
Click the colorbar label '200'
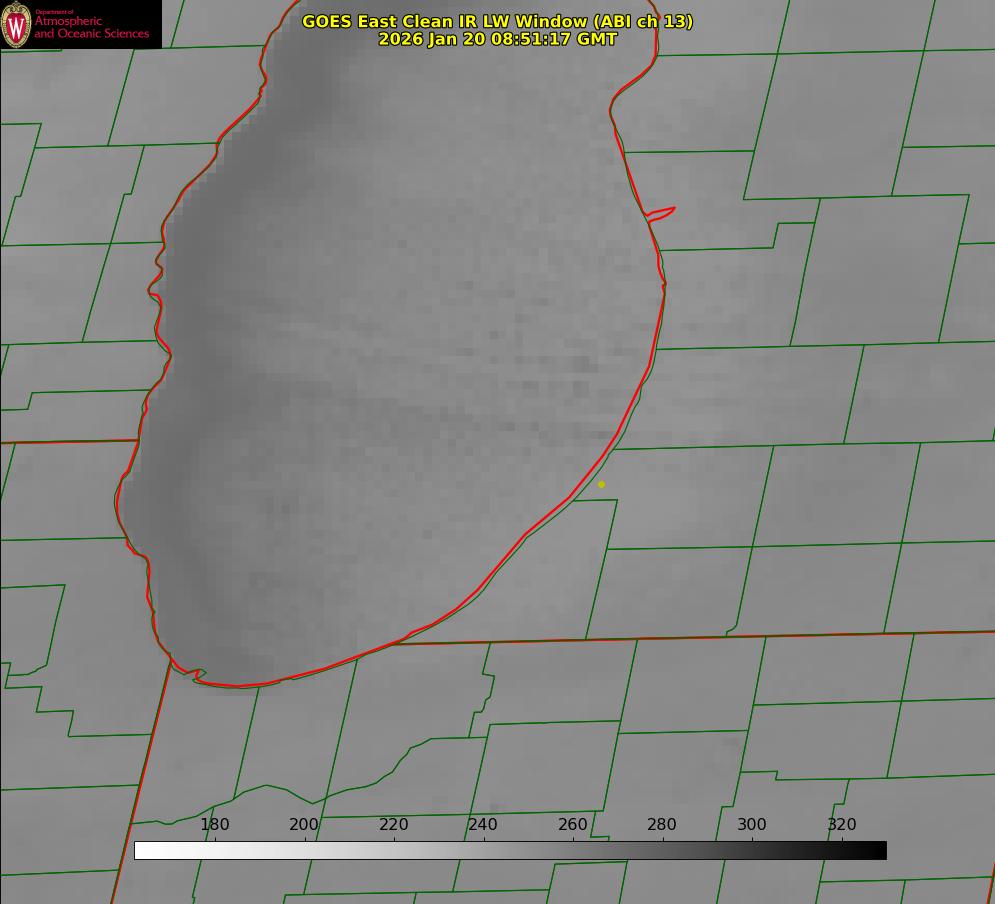(x=304, y=825)
